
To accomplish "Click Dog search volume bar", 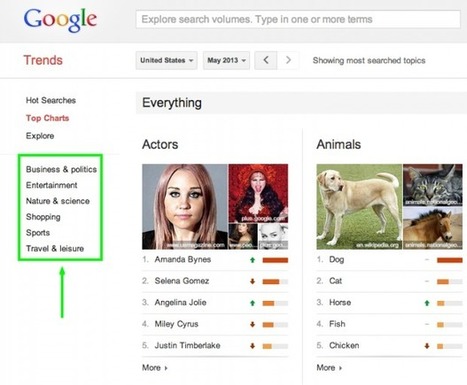I will pos(450,260).
